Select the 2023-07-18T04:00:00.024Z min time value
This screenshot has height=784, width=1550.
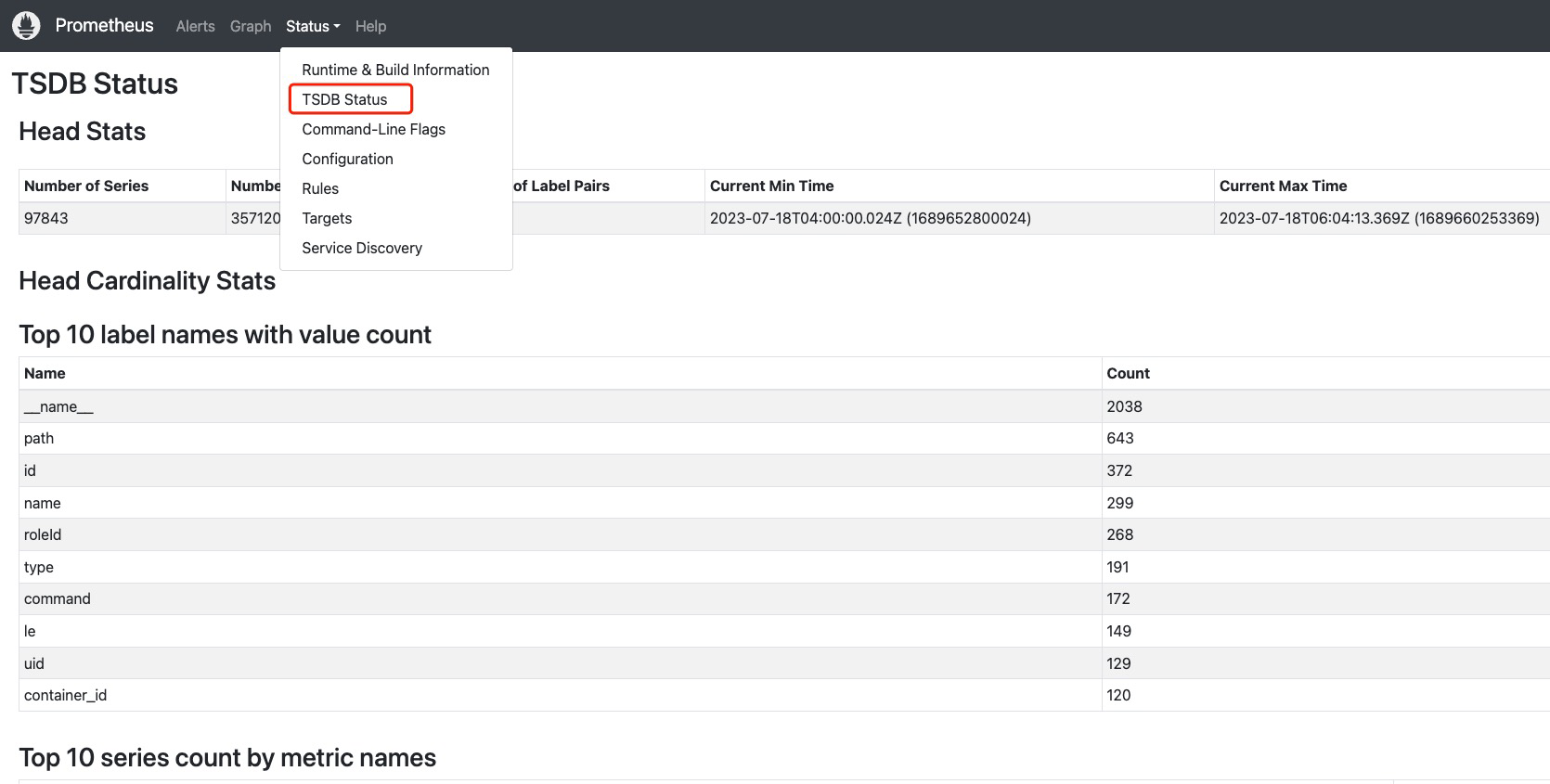tap(871, 218)
